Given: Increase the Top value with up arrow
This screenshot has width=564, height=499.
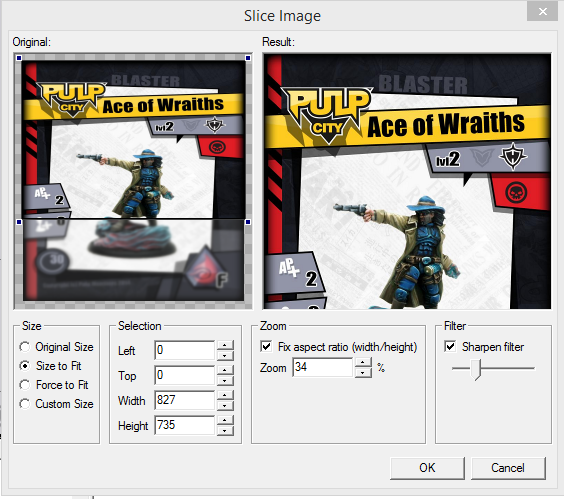Looking at the screenshot, I should click(x=225, y=370).
